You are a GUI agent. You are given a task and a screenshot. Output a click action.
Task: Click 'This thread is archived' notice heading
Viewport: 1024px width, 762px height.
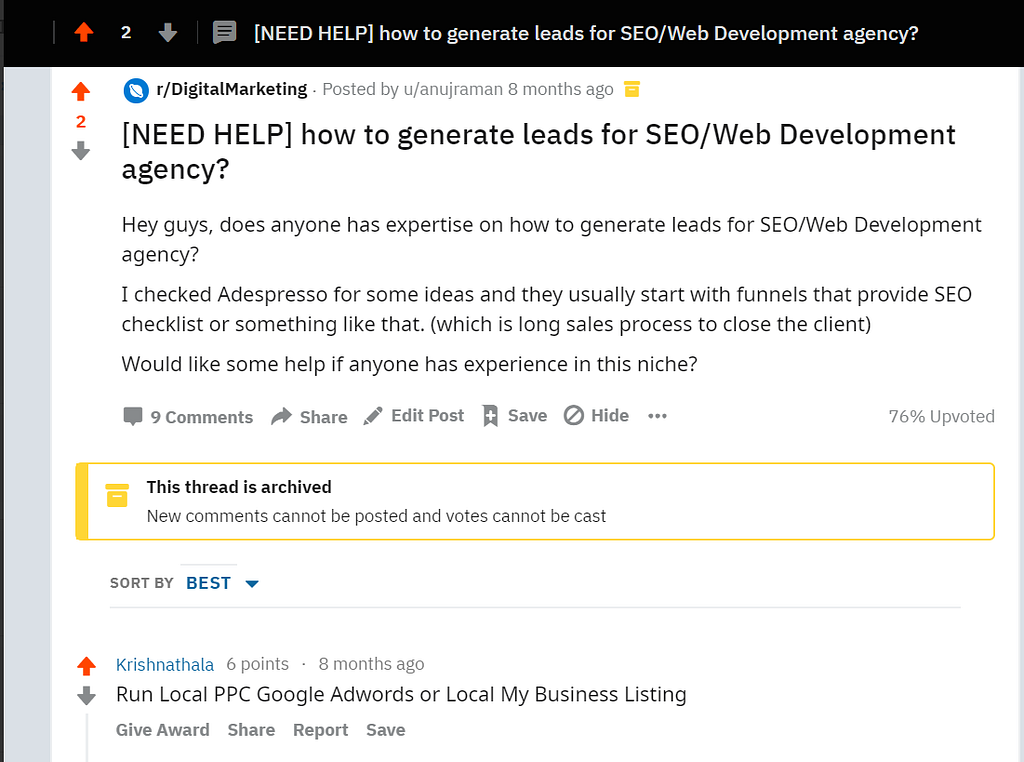pos(239,487)
